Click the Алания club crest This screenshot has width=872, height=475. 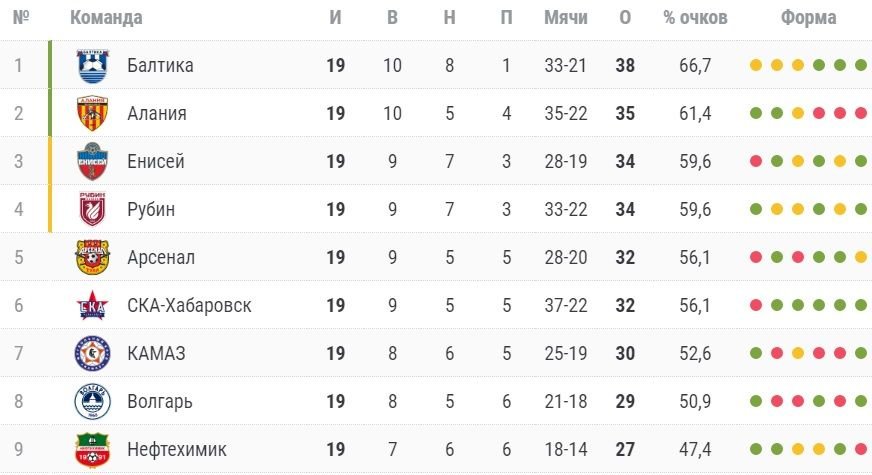point(92,113)
